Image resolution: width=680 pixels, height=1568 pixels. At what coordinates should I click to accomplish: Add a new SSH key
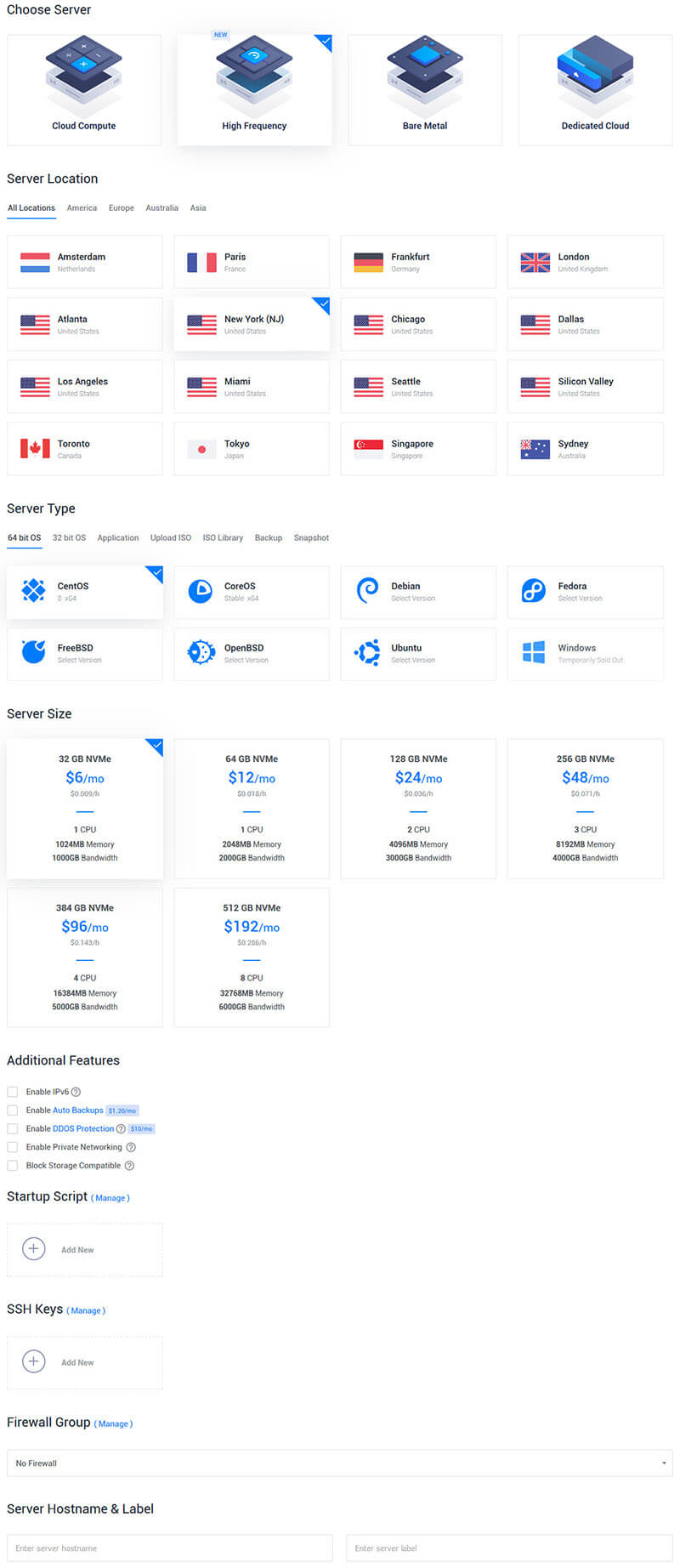click(x=85, y=1363)
